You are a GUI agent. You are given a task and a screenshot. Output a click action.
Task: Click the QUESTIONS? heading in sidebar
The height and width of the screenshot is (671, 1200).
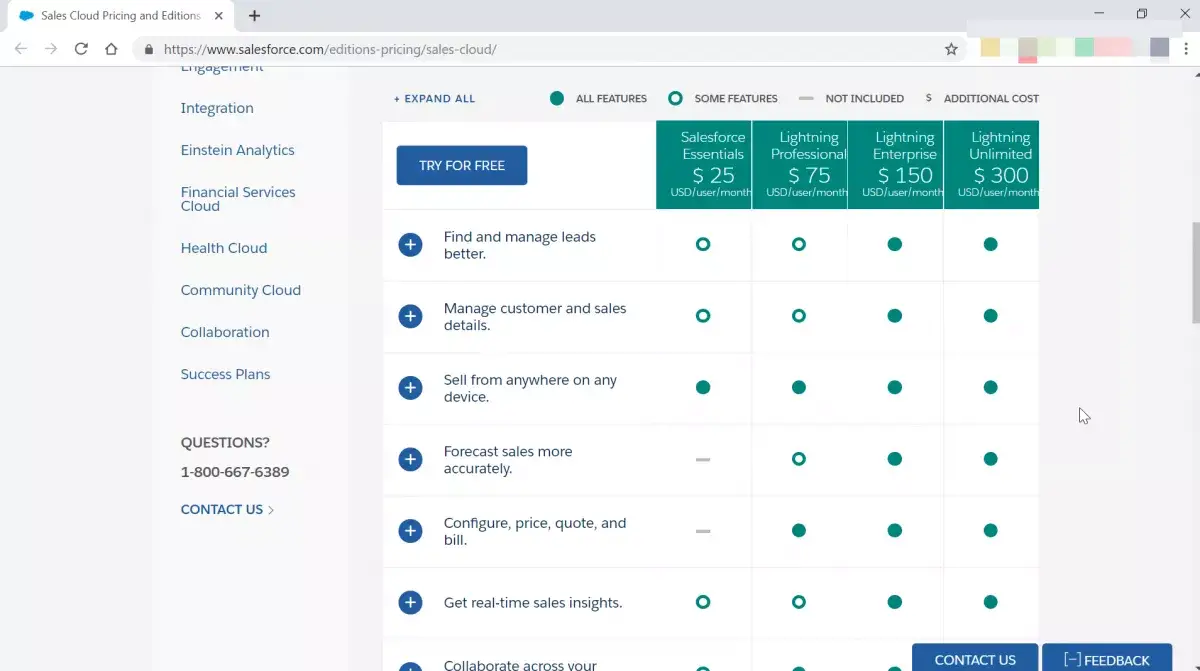225,442
